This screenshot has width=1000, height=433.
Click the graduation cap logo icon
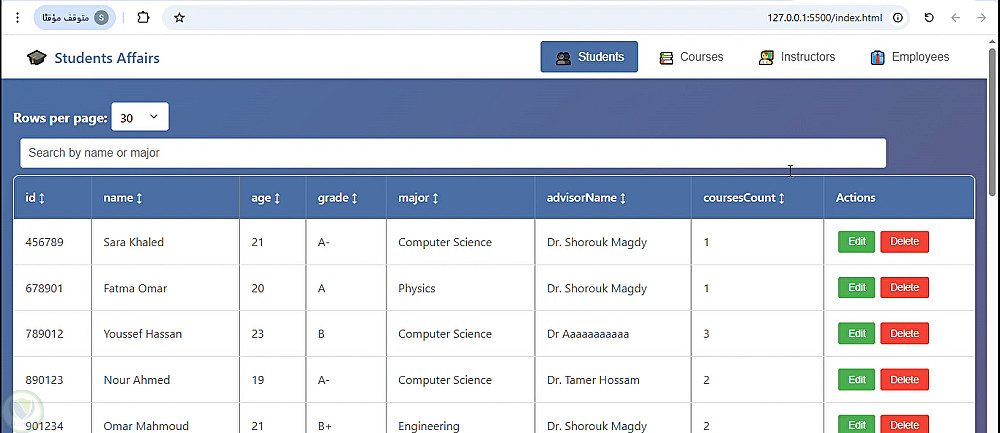[x=37, y=58]
